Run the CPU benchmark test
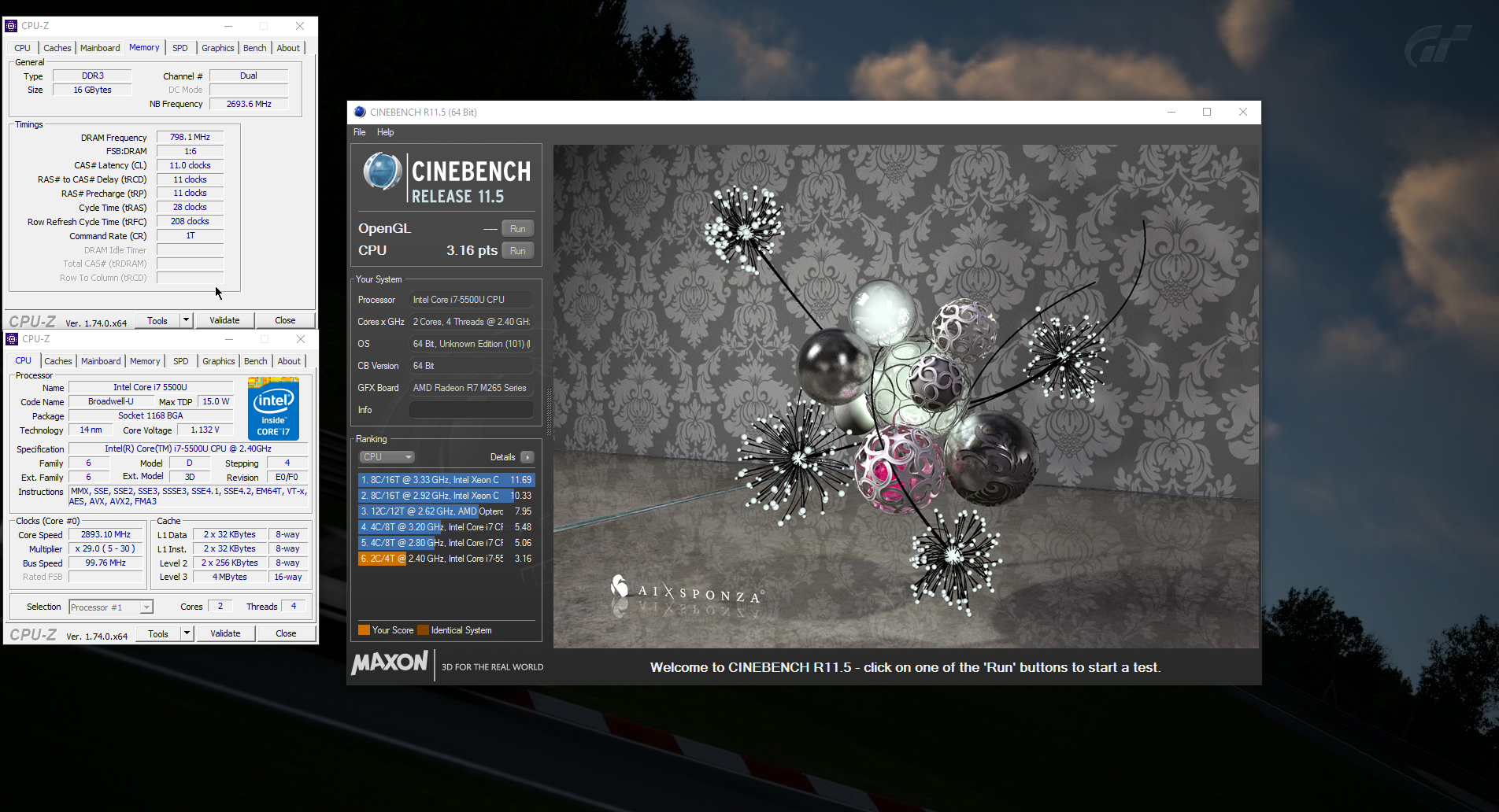 517,251
